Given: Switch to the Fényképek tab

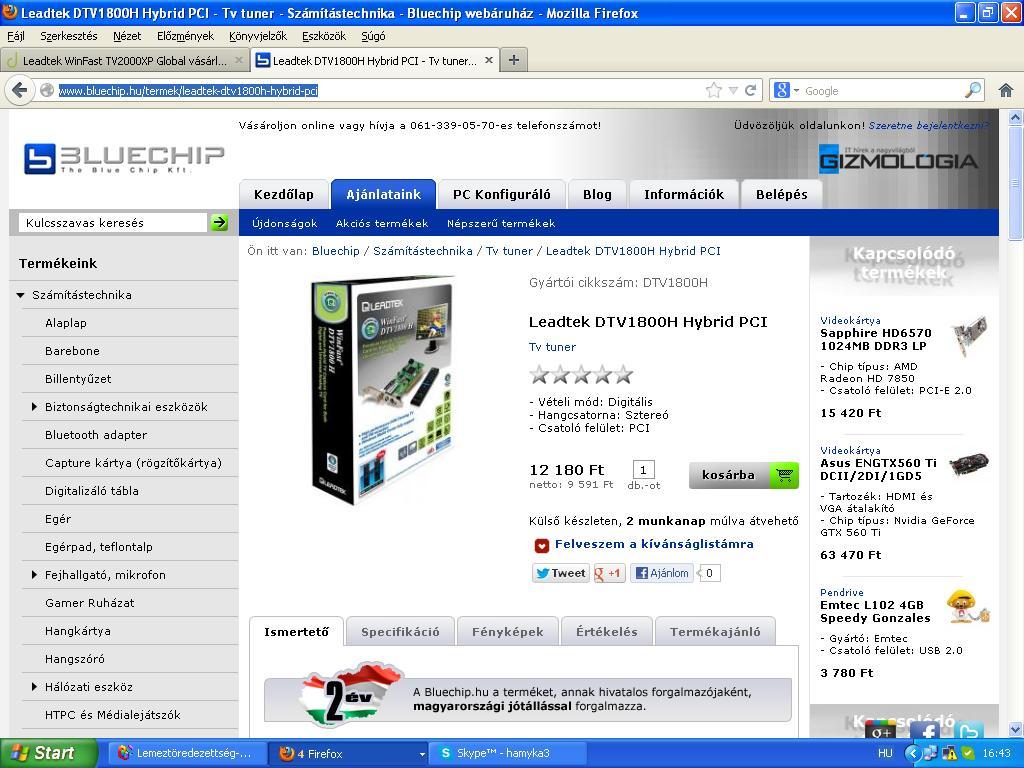Looking at the screenshot, I should (507, 632).
